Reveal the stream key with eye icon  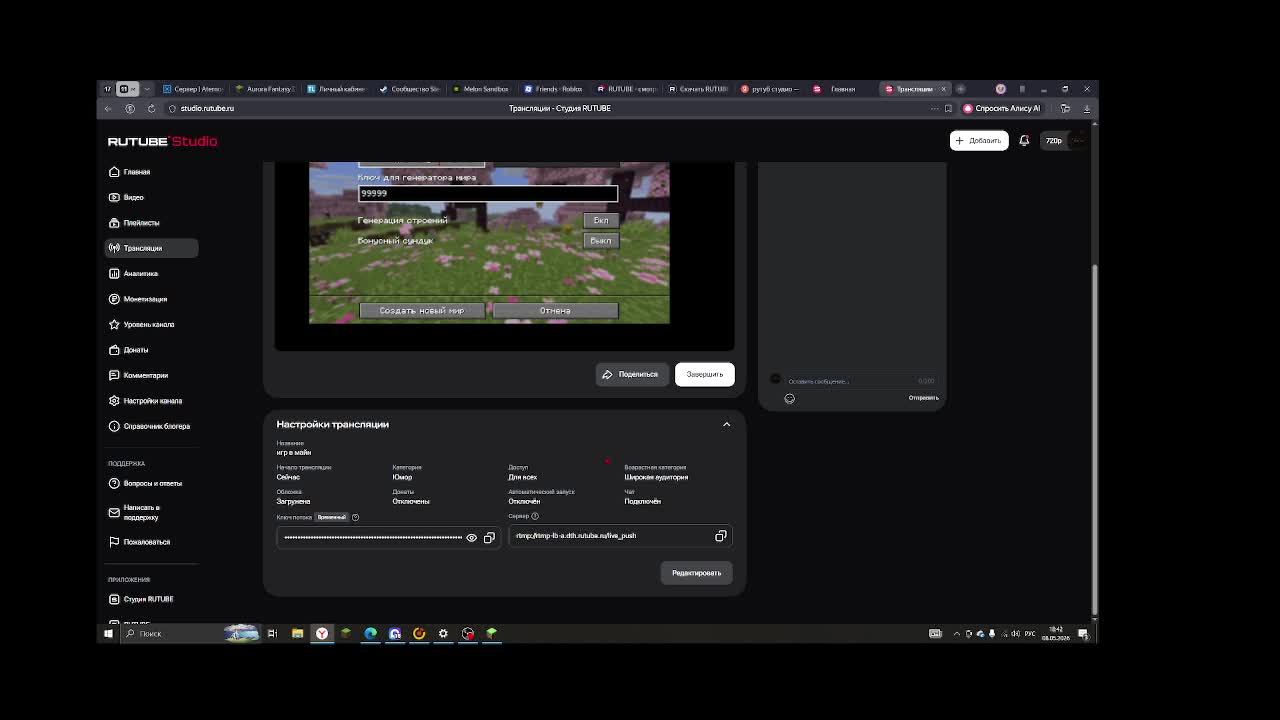coord(471,538)
